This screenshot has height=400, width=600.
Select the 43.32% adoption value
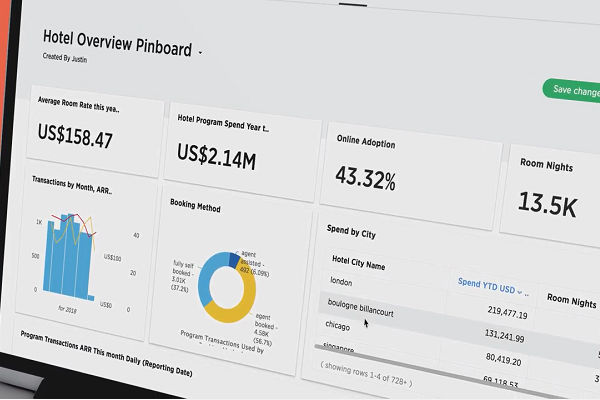[366, 178]
